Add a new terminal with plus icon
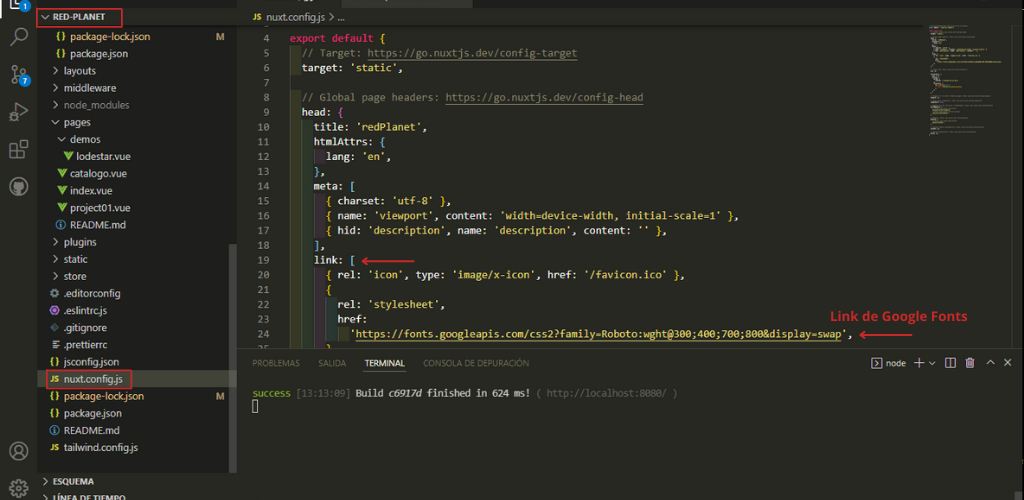1024x500 pixels. [918, 363]
